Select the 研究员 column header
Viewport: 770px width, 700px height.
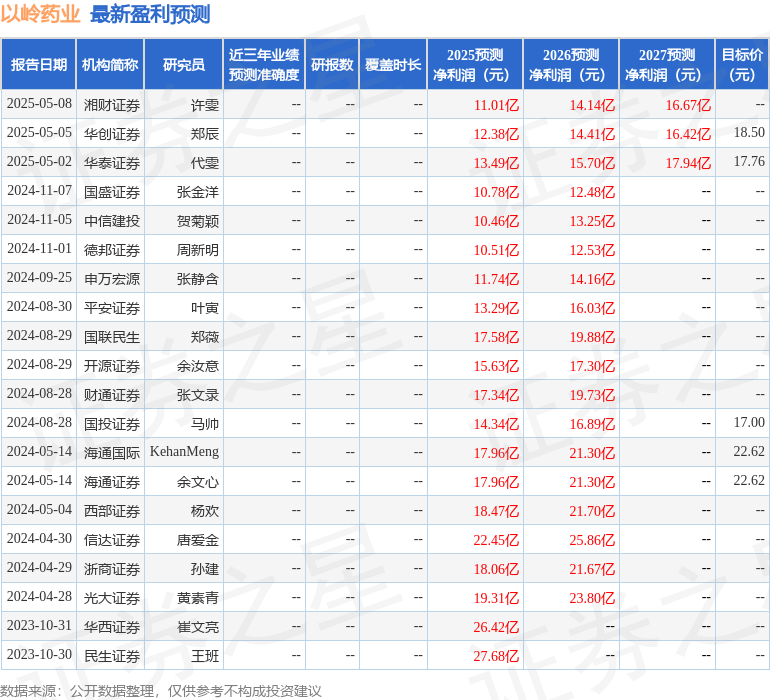184,64
